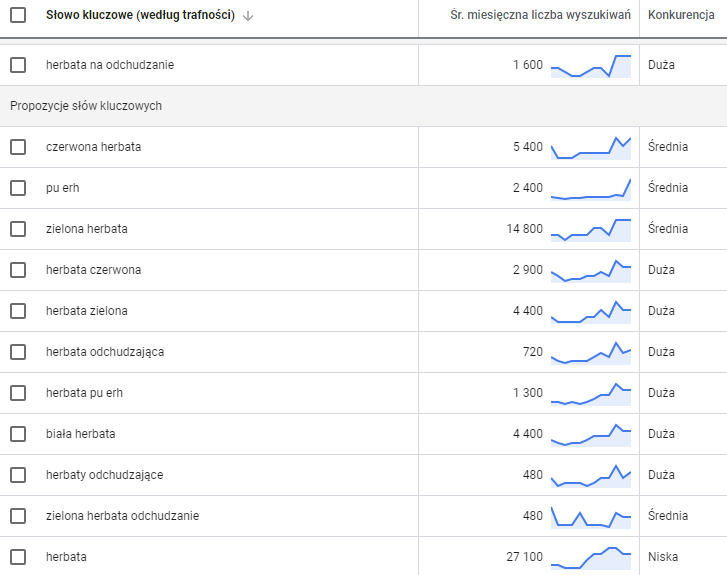This screenshot has width=727, height=575.
Task: View the herbata search trend sparkline
Action: pyautogui.click(x=591, y=556)
